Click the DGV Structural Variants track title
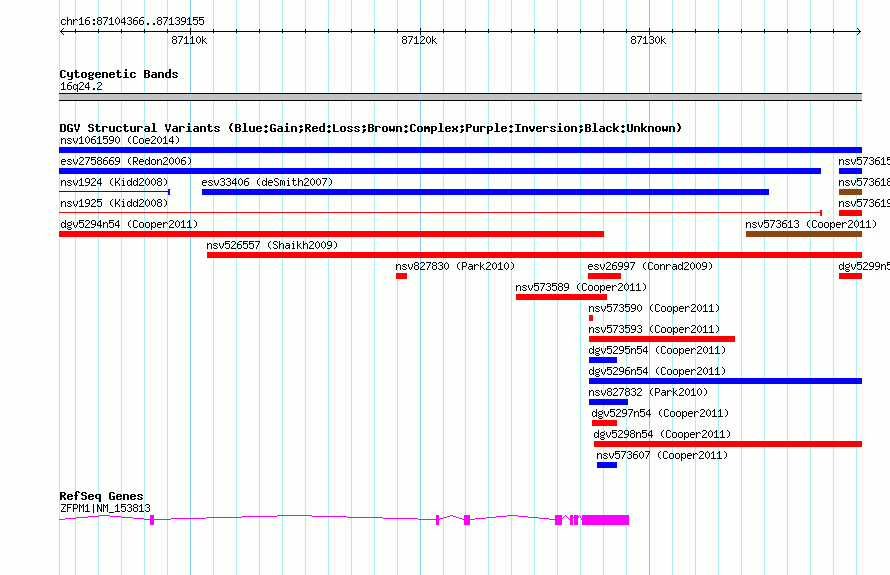Viewport: 890px width, 575px height. (x=370, y=128)
